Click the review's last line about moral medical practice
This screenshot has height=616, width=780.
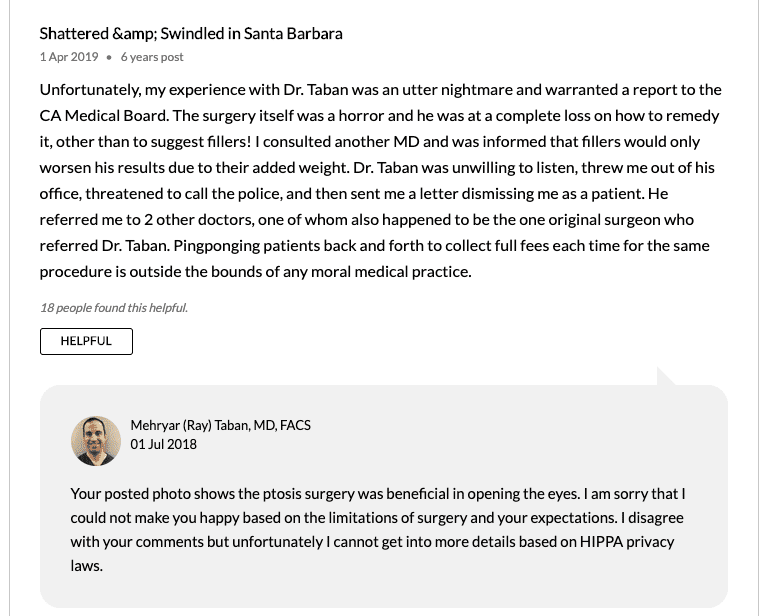(256, 272)
